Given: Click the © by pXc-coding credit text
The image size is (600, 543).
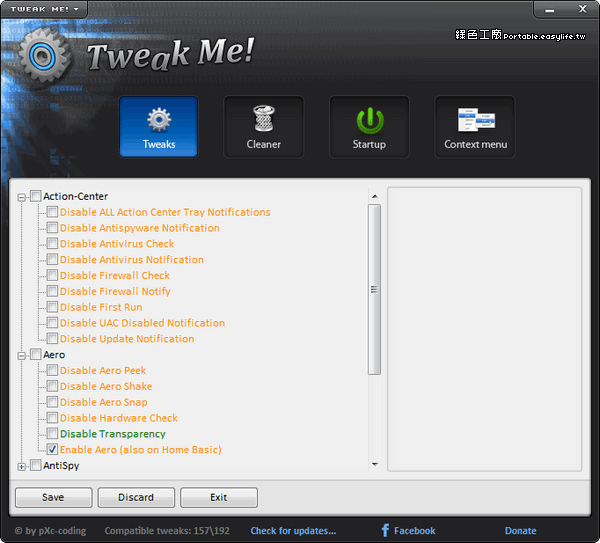Looking at the screenshot, I should 50,531.
